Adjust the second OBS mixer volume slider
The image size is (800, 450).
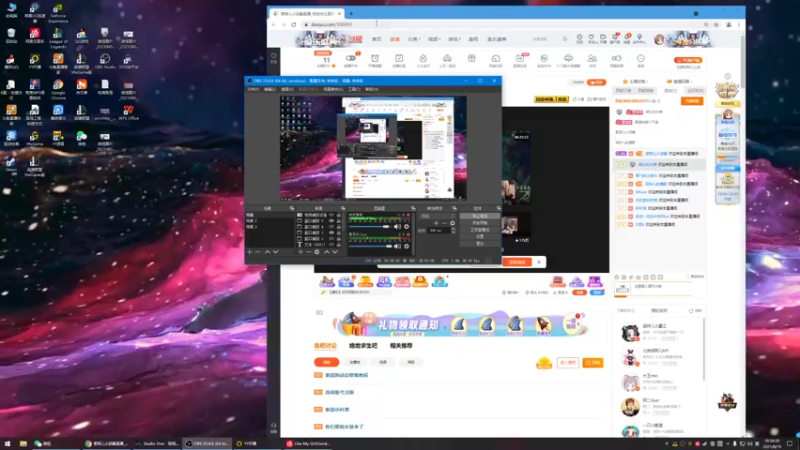click(x=370, y=246)
